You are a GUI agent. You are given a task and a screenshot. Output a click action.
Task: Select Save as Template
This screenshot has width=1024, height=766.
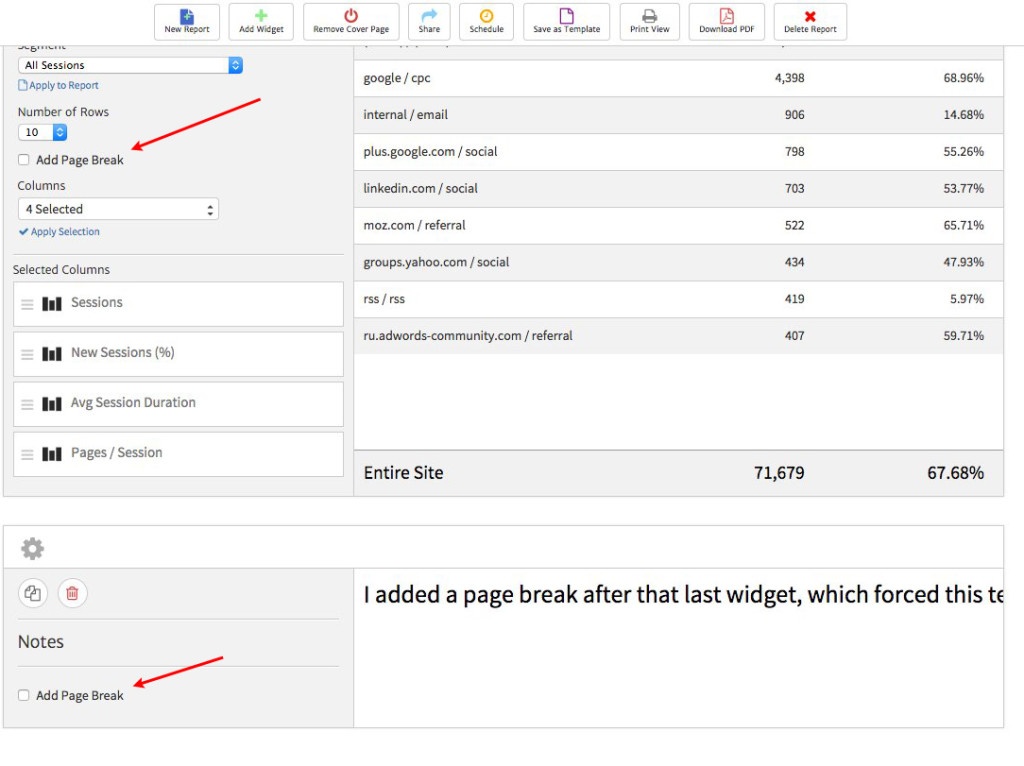(x=566, y=21)
